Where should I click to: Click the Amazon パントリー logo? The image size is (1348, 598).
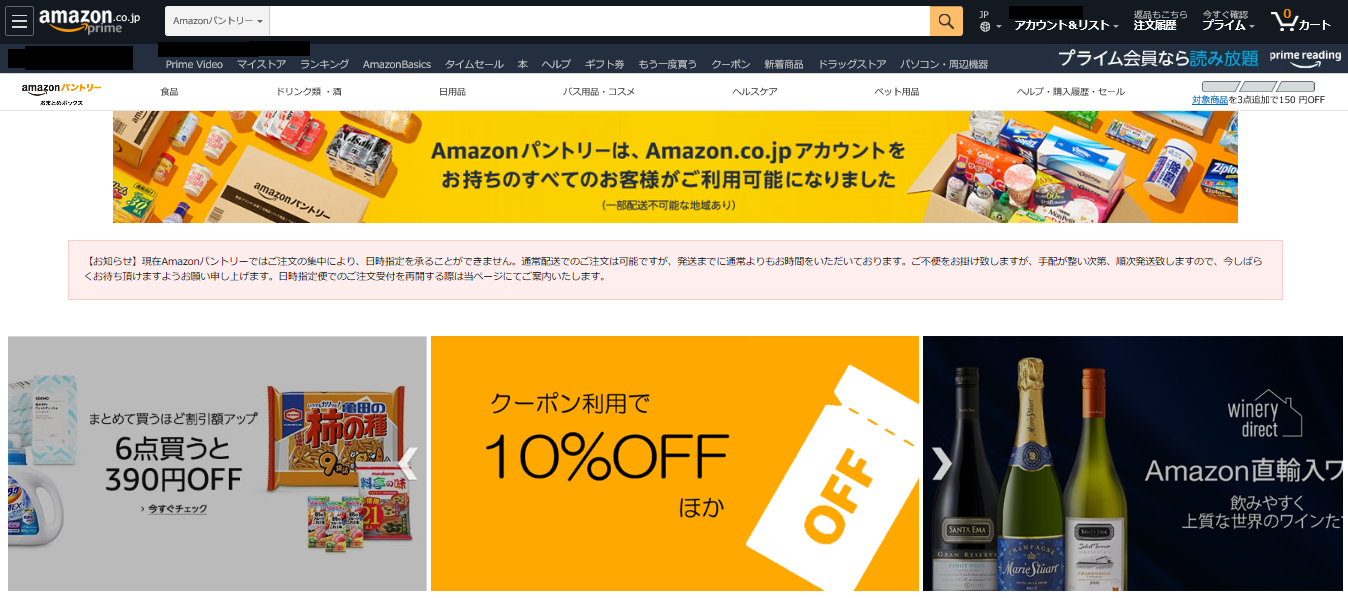coord(61,92)
